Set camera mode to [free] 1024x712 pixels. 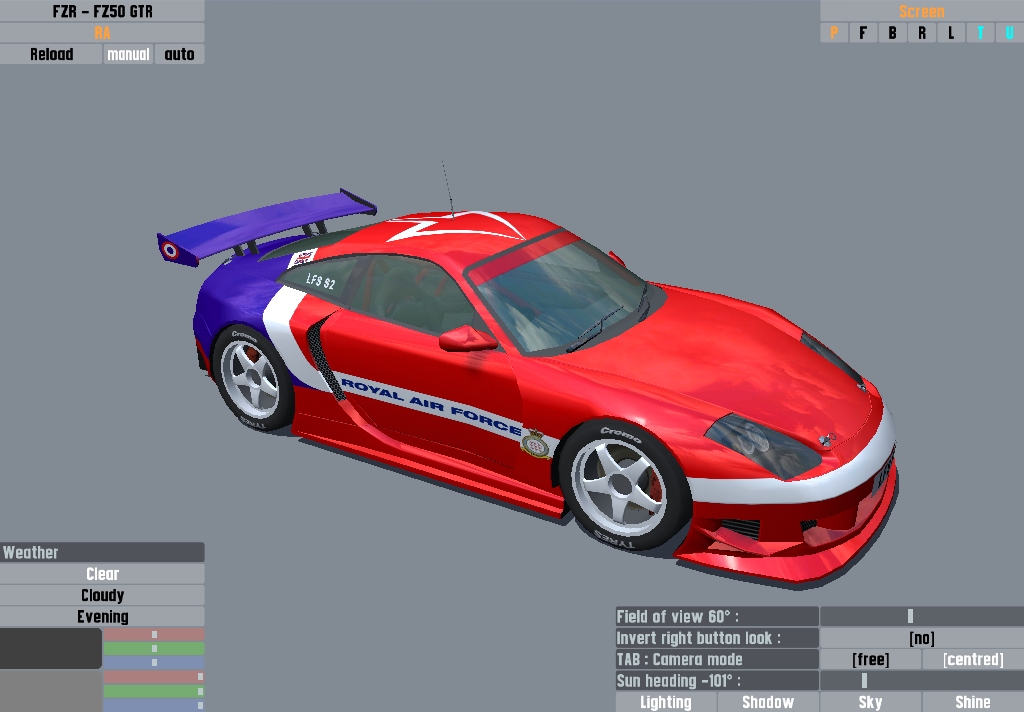[x=871, y=660]
